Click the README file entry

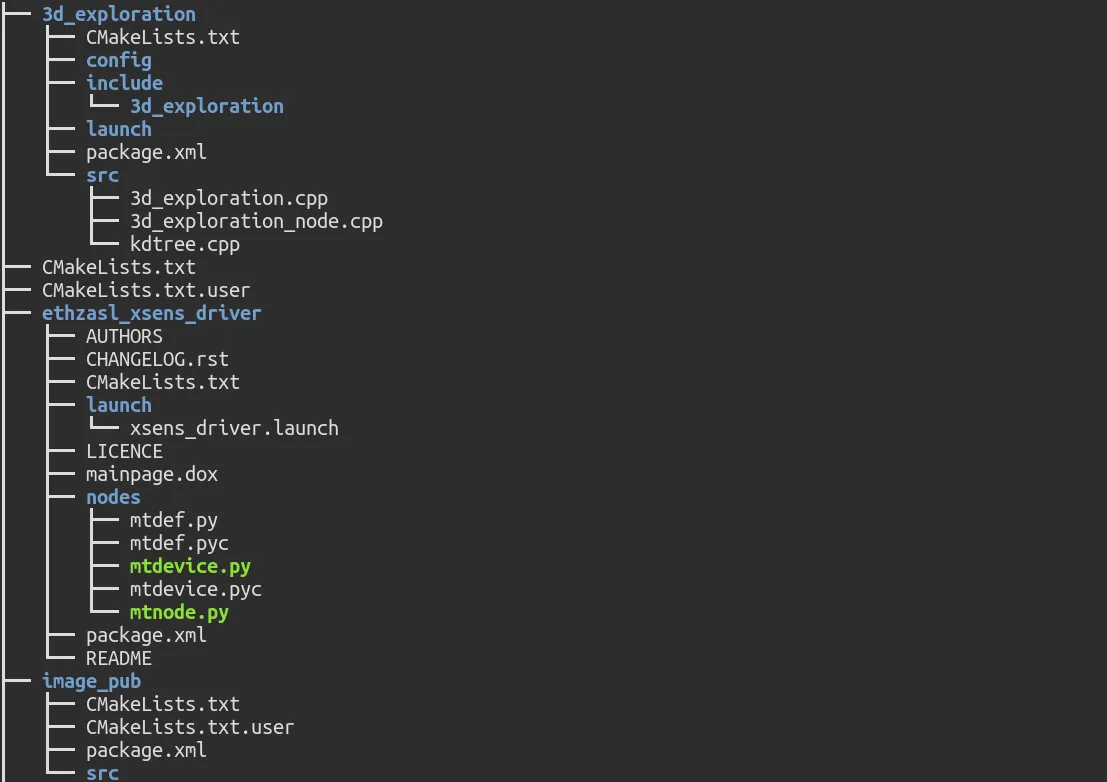pyautogui.click(x=118, y=658)
